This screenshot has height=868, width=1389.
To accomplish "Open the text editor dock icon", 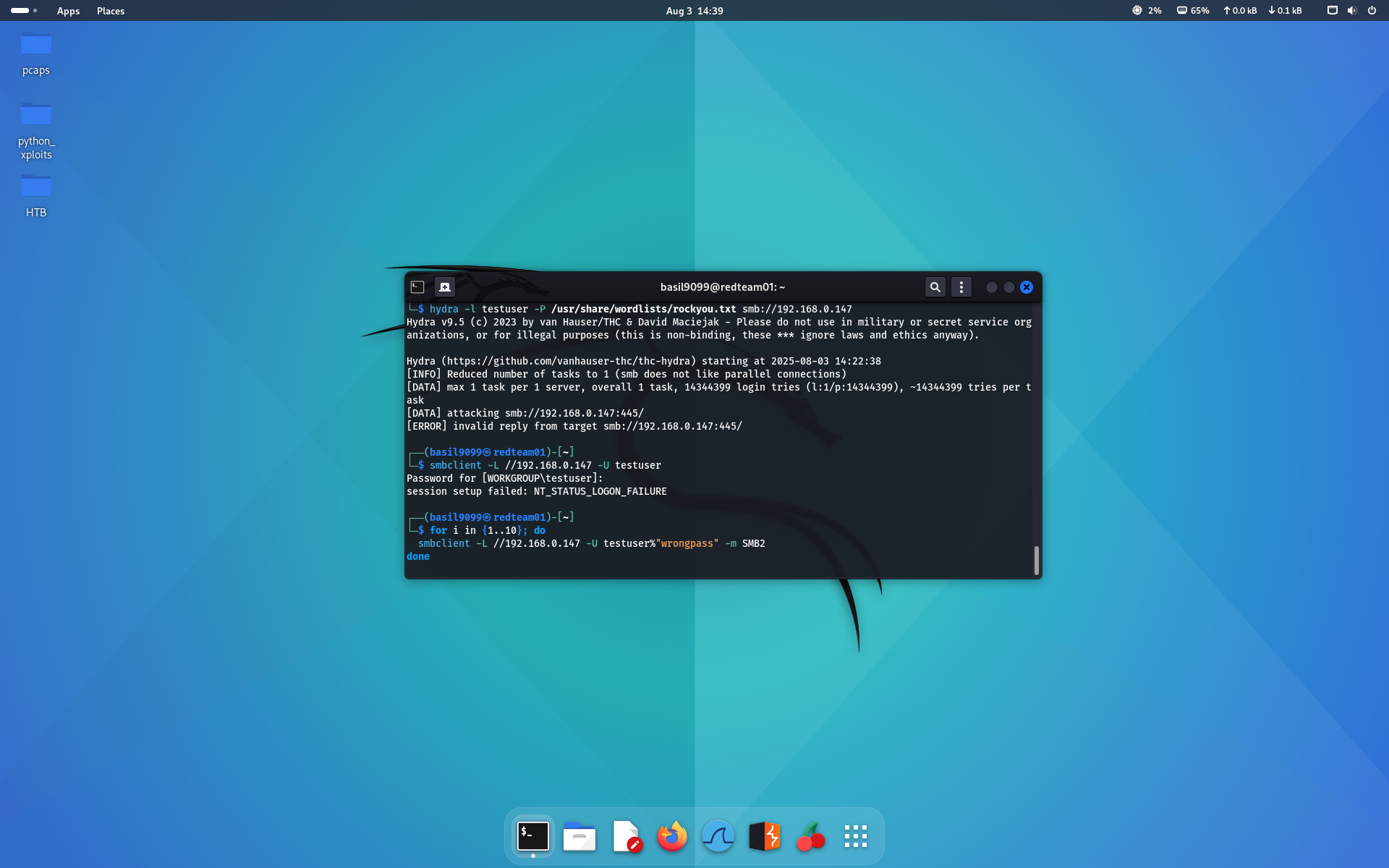I will tap(626, 837).
